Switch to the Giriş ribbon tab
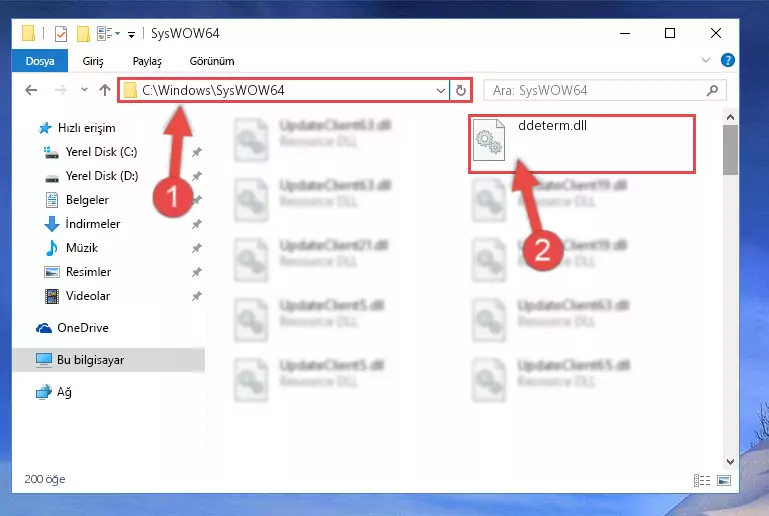The image size is (769, 516). pyautogui.click(x=93, y=61)
